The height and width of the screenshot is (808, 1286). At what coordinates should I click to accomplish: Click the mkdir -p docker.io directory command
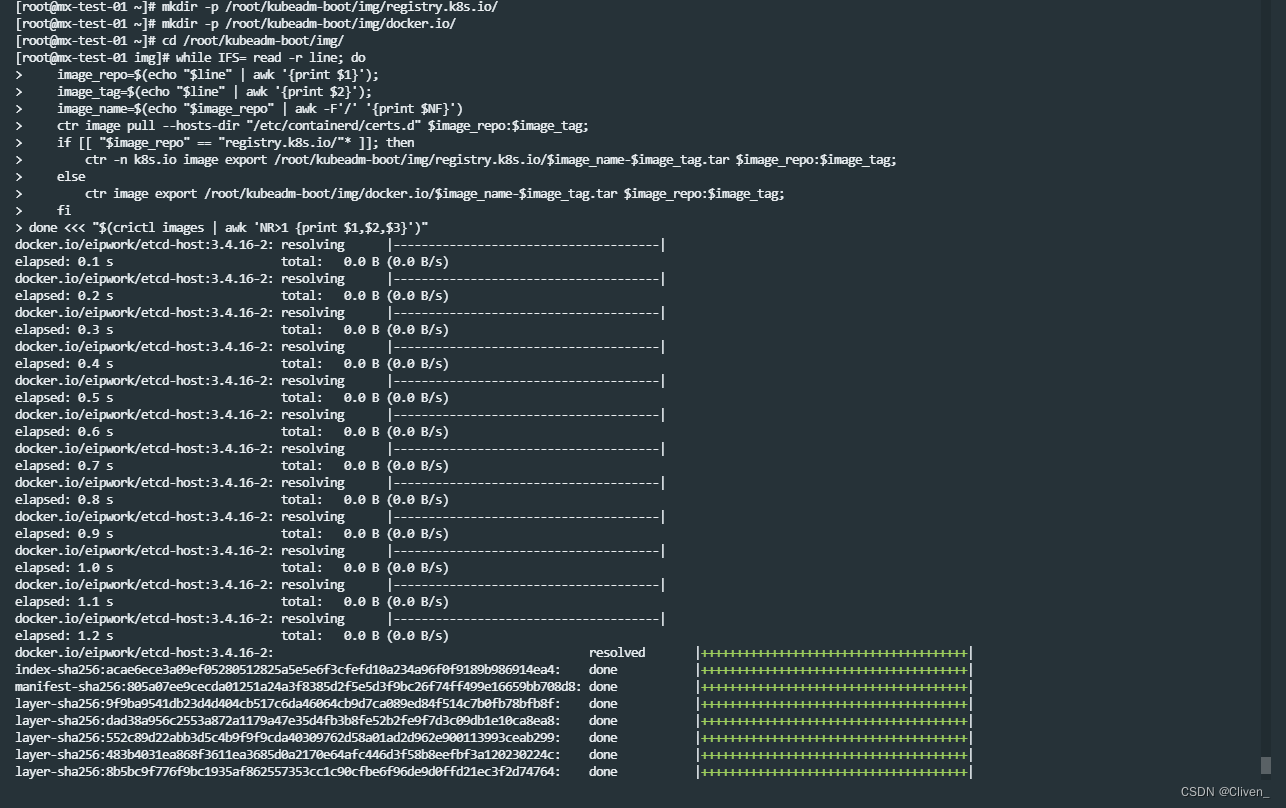pos(235,24)
